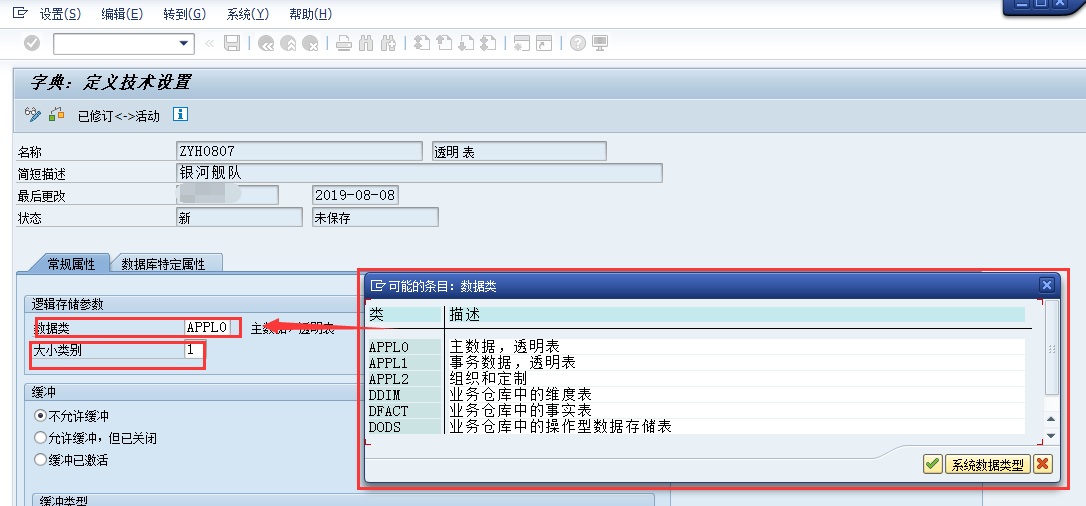Open the 设置(S) menu

click(60, 14)
